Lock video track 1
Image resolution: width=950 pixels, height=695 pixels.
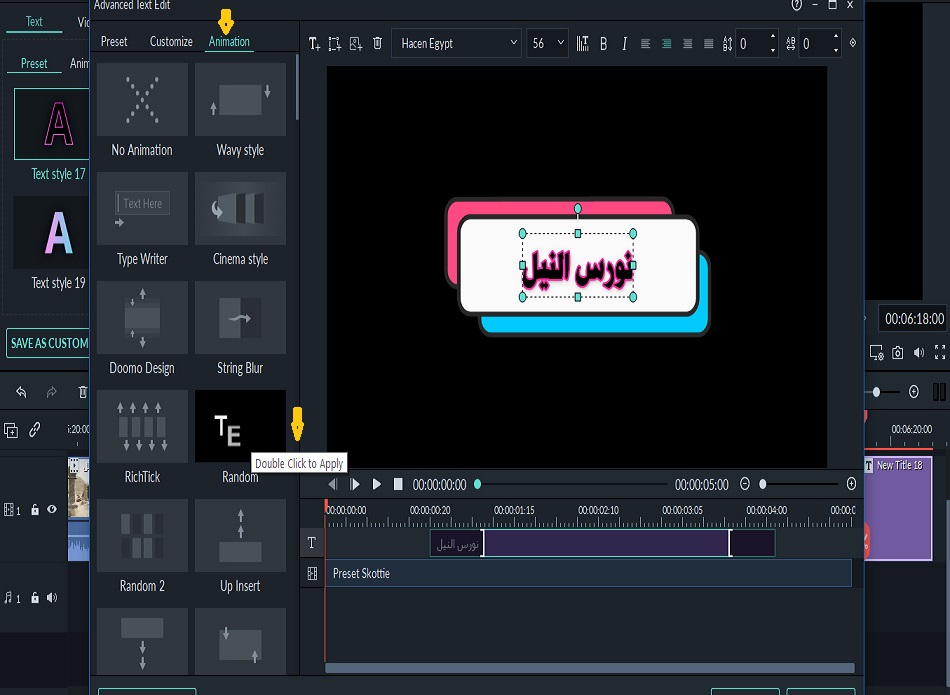coord(35,510)
